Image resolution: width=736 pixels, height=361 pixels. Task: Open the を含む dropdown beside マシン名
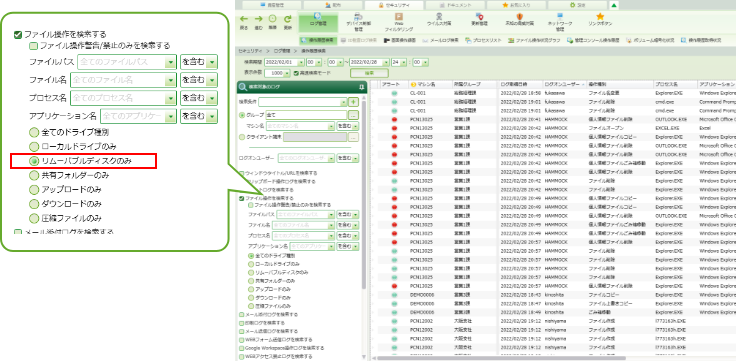tap(348, 126)
